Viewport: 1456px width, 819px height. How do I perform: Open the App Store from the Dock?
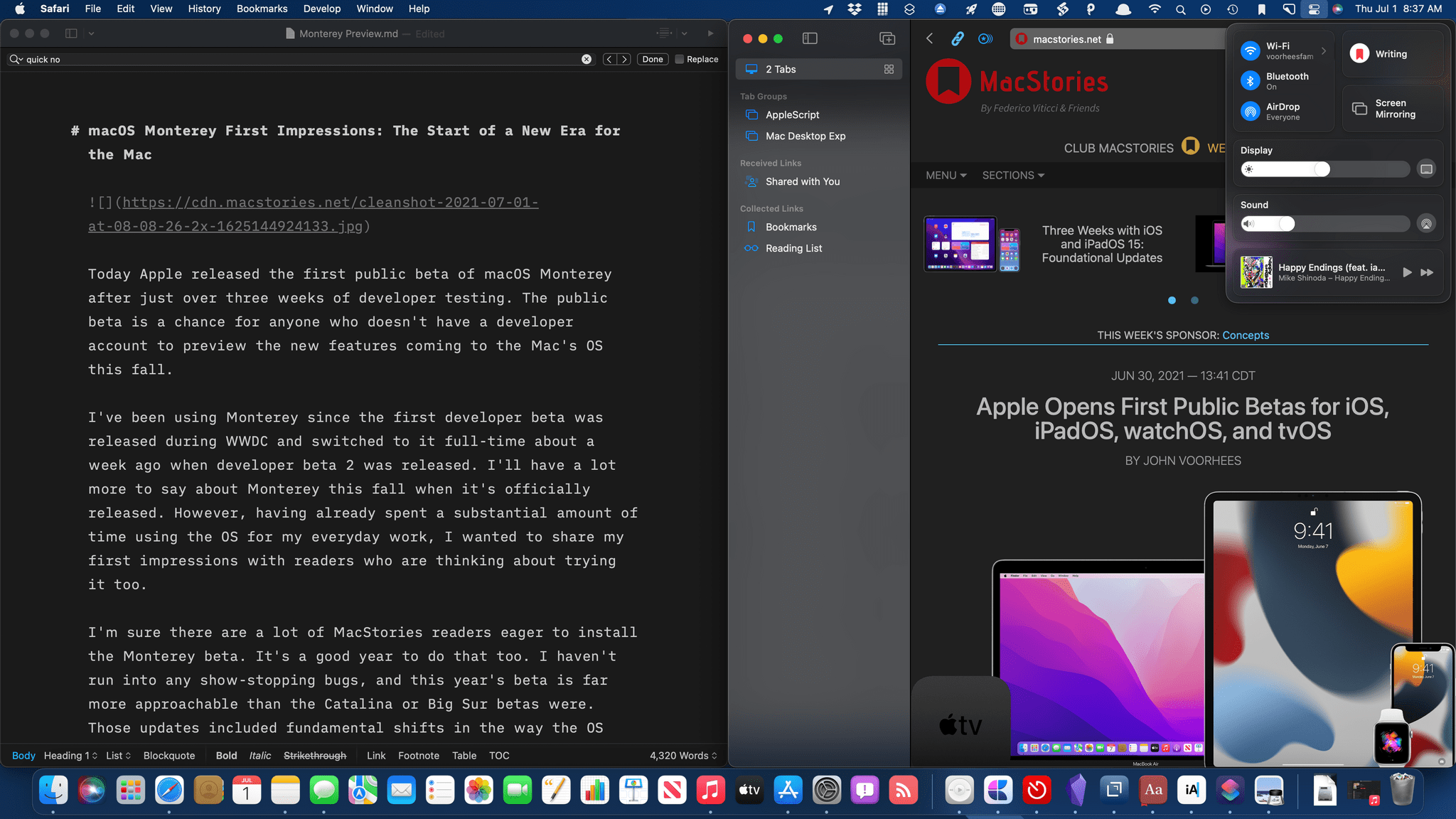click(788, 790)
